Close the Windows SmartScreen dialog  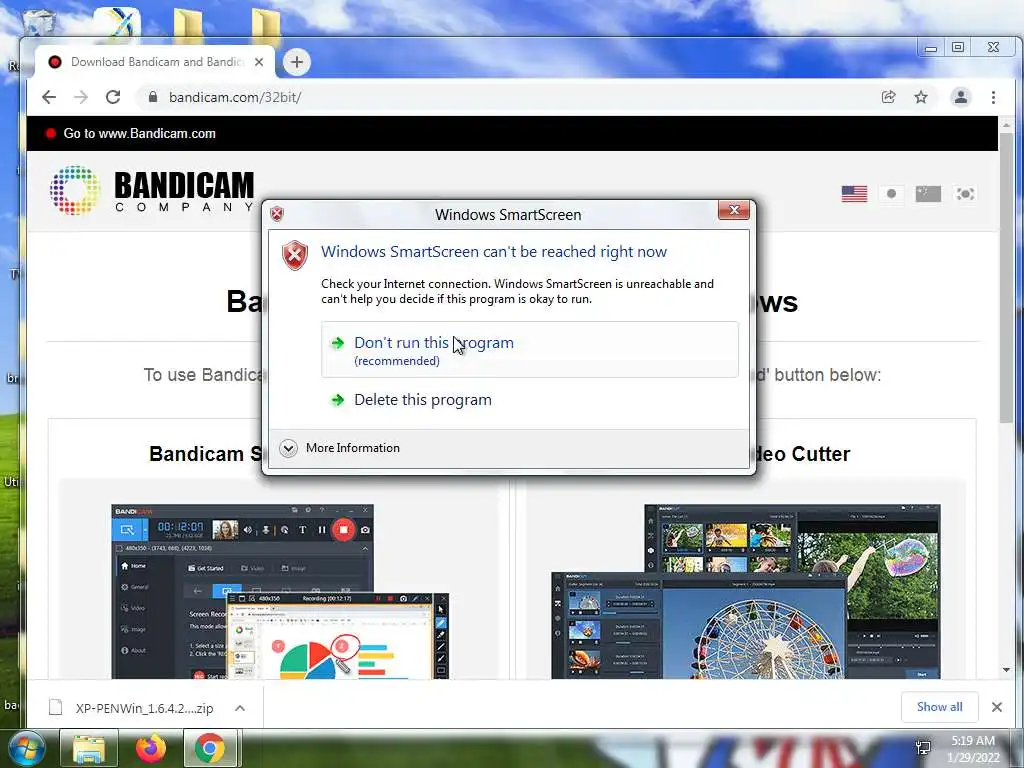coord(733,210)
